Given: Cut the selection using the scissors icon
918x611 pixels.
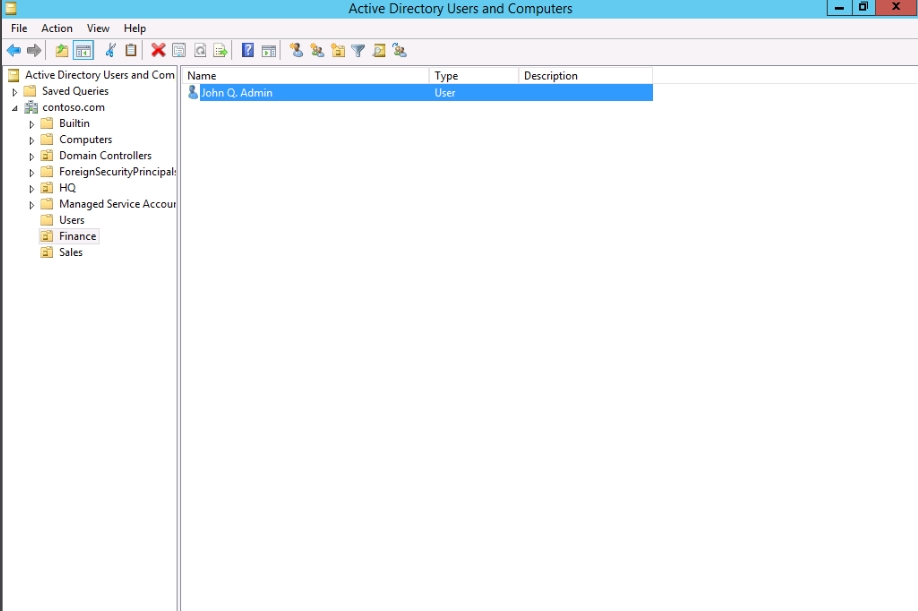Looking at the screenshot, I should tap(110, 51).
